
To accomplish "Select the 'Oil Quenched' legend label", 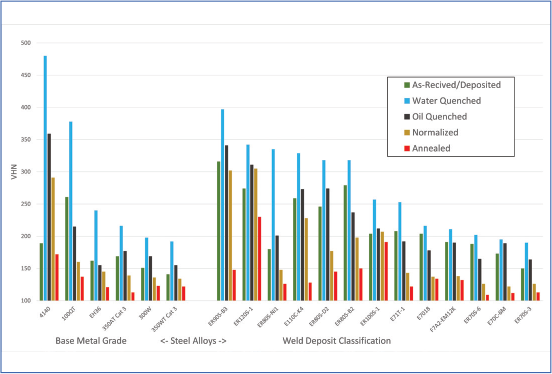I will click(x=440, y=117).
